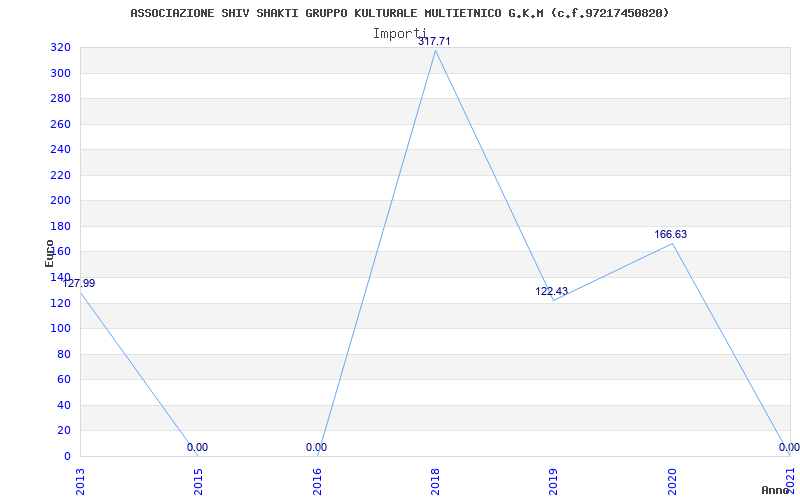Click the 100 y-axis tick label

[x=60, y=329]
